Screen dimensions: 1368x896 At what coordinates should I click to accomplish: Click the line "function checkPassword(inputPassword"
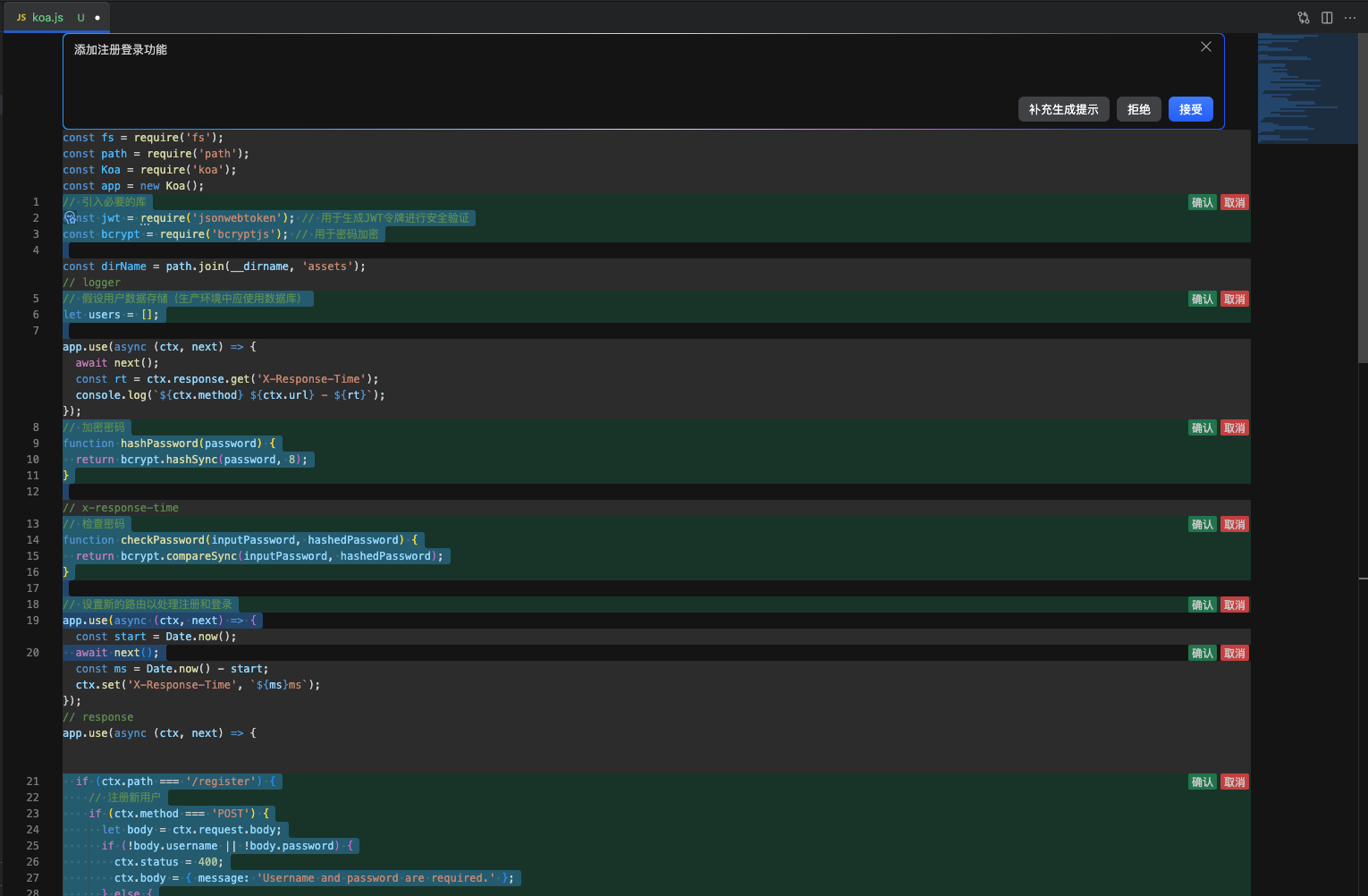click(241, 540)
